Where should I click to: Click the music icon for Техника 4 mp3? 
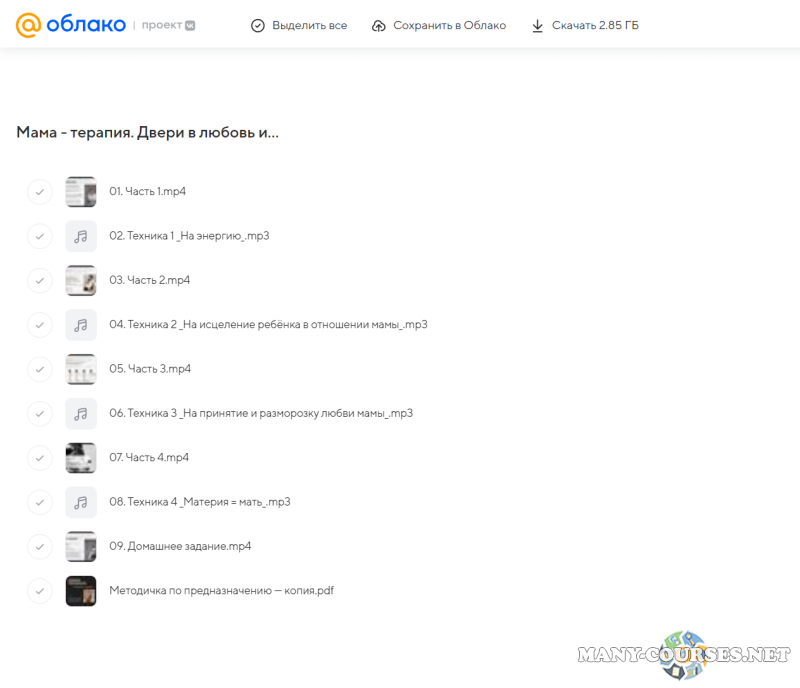pos(81,502)
